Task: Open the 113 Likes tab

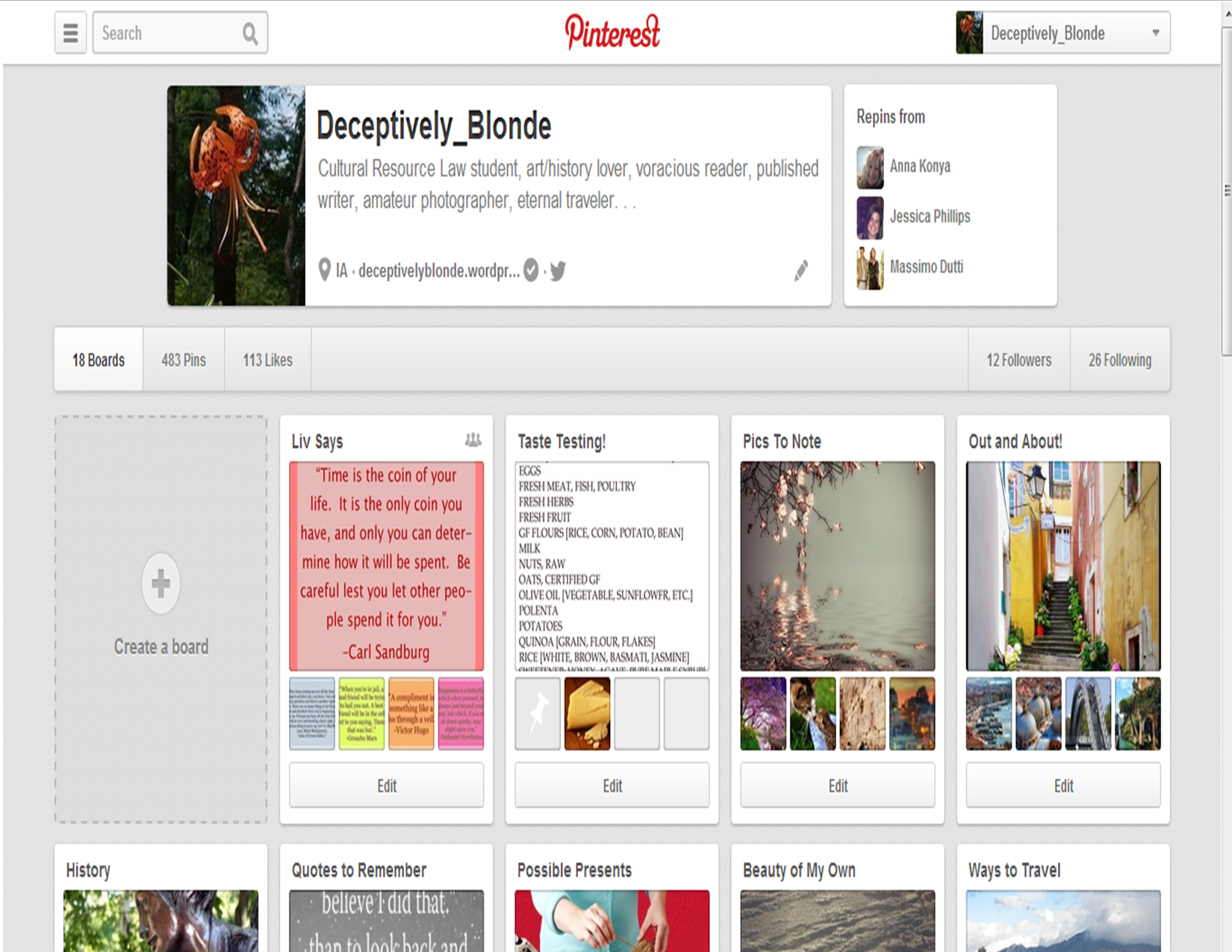Action: 267,360
